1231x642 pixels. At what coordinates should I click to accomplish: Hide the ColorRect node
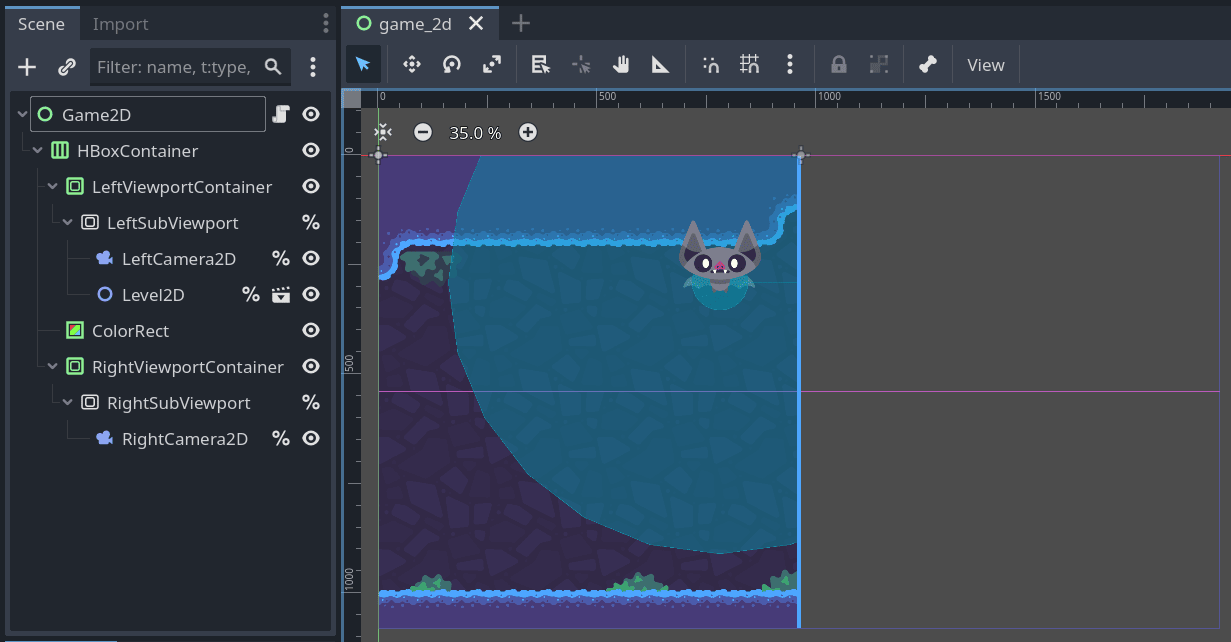tap(311, 331)
